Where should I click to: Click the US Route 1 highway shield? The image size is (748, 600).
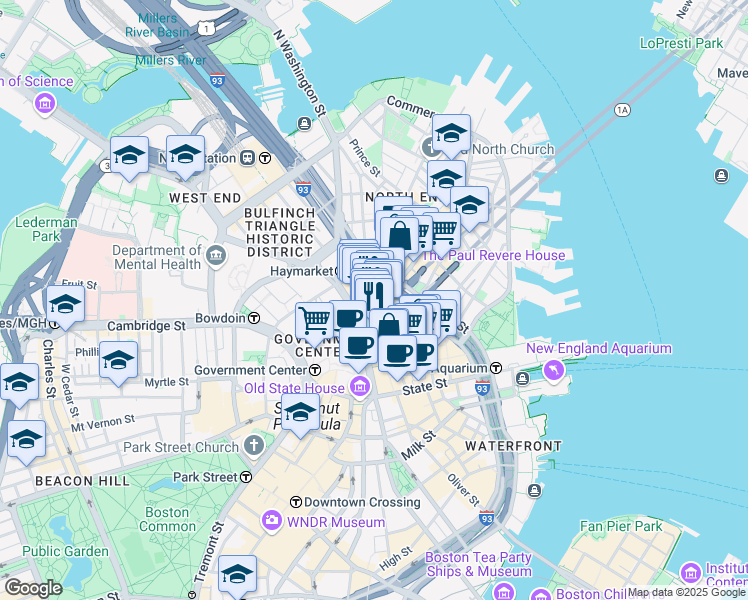206,28
